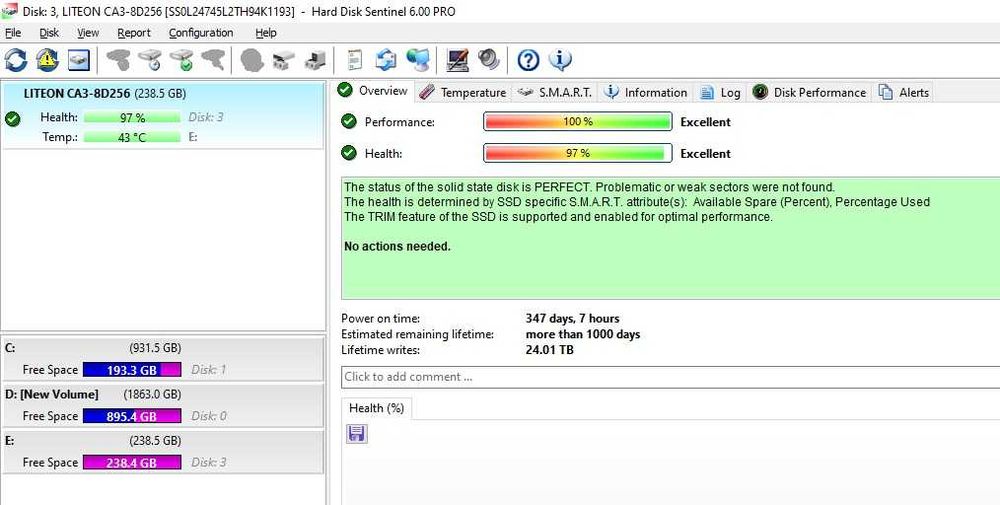1000x505 pixels.
Task: Open the Disk menu
Action: tap(49, 33)
